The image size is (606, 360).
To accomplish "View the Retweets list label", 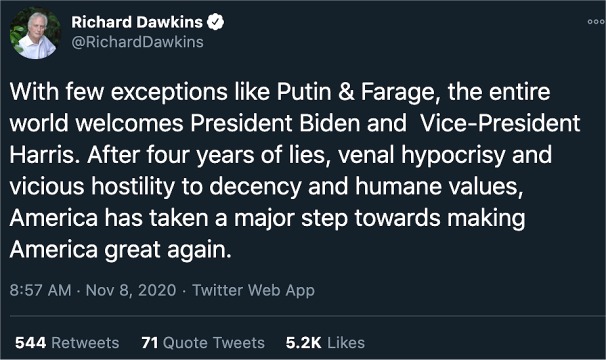I will pyautogui.click(x=85, y=343).
